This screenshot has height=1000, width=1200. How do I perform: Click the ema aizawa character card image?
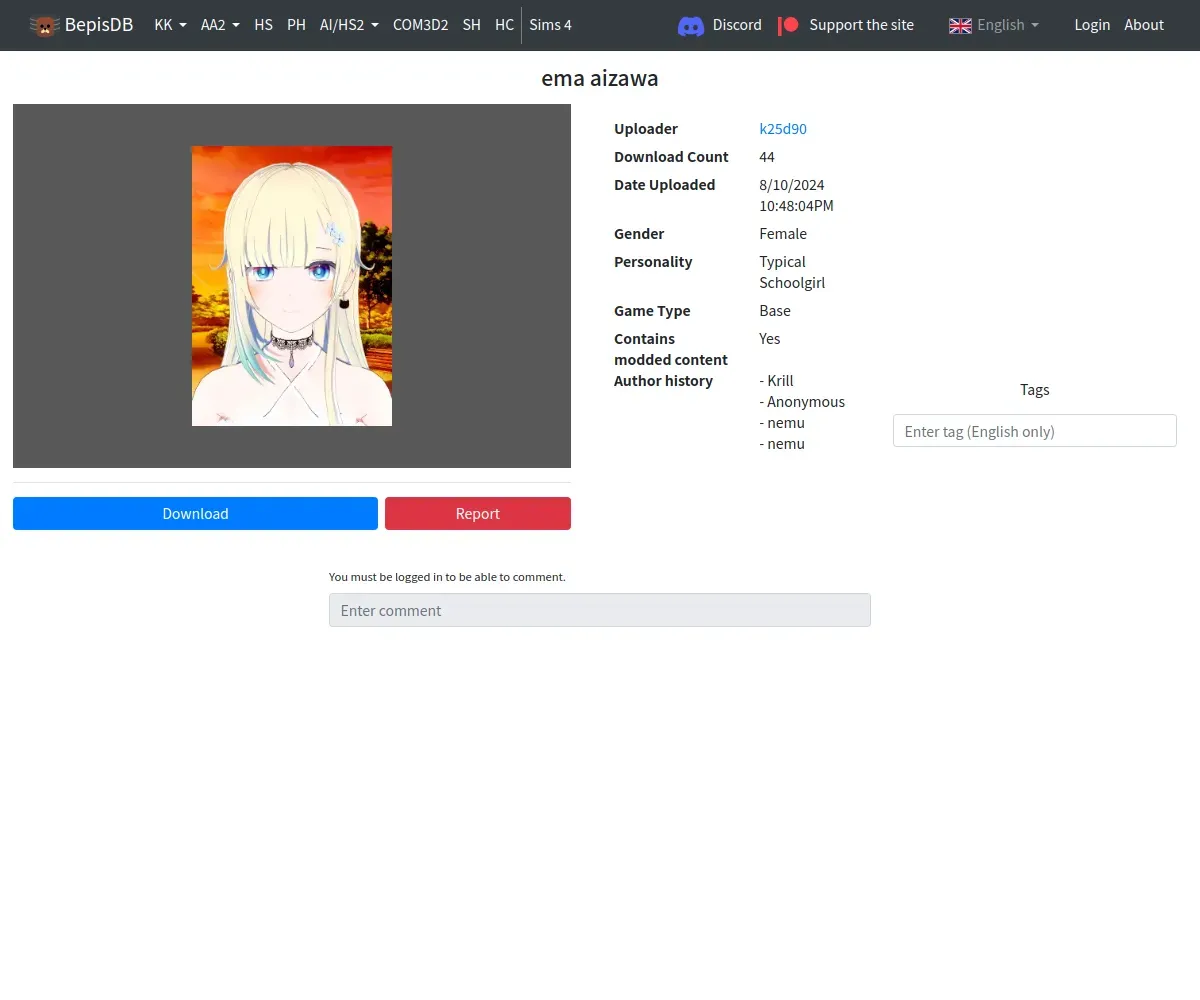point(292,286)
